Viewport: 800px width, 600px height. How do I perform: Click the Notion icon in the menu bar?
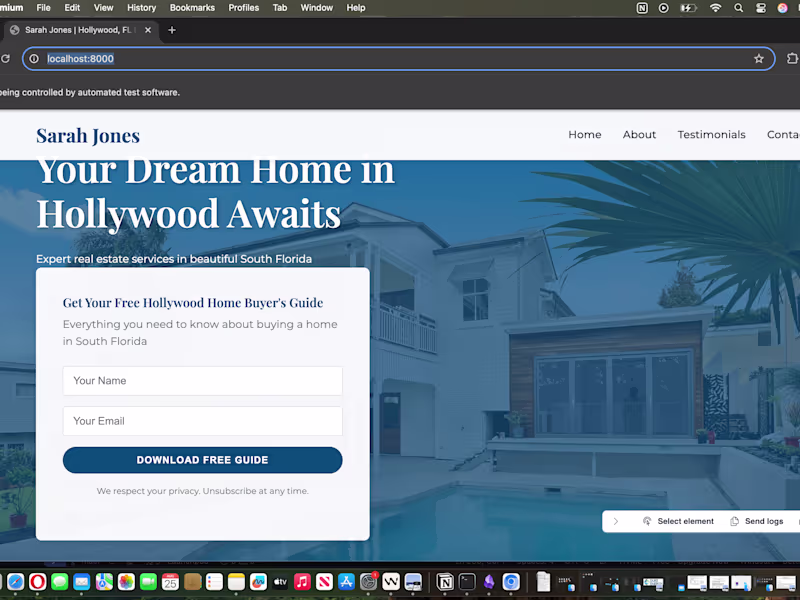coord(641,8)
